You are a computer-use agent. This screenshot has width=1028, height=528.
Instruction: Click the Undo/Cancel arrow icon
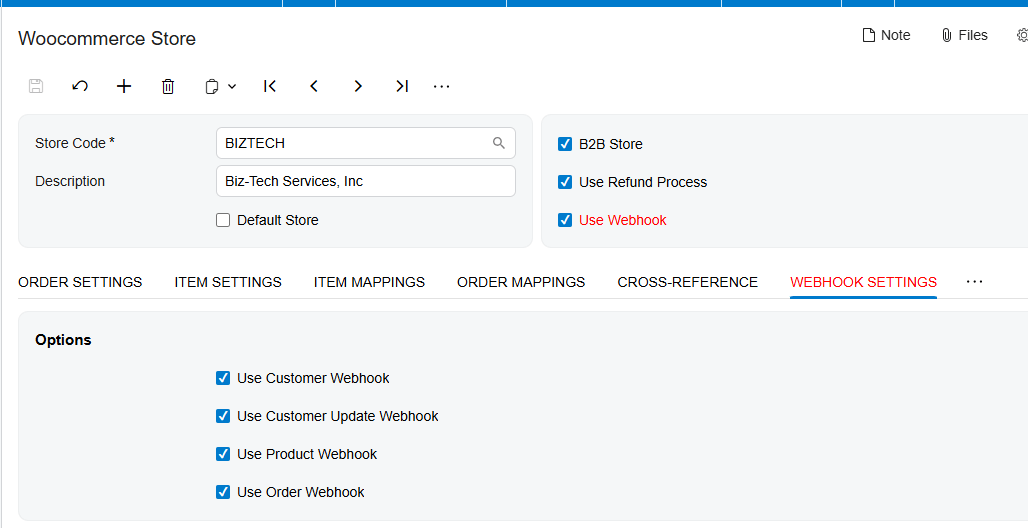pos(80,86)
